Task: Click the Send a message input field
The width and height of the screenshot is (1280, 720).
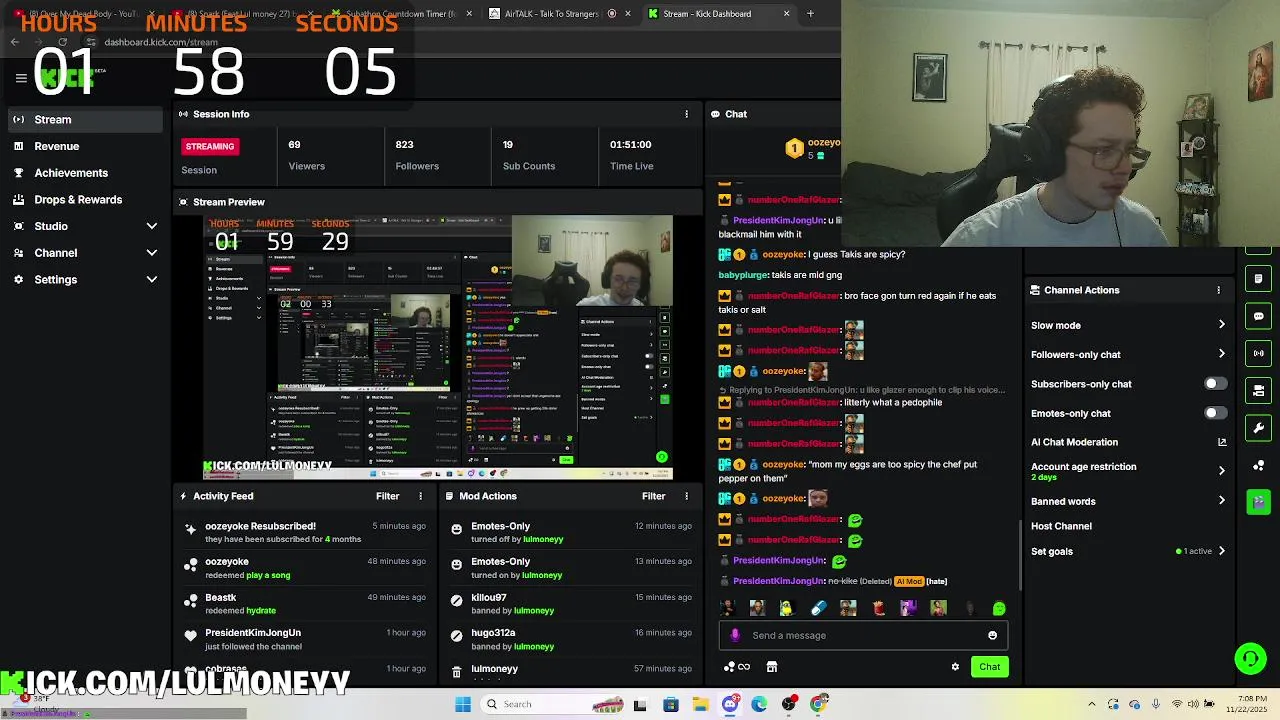Action: pyautogui.click(x=864, y=635)
